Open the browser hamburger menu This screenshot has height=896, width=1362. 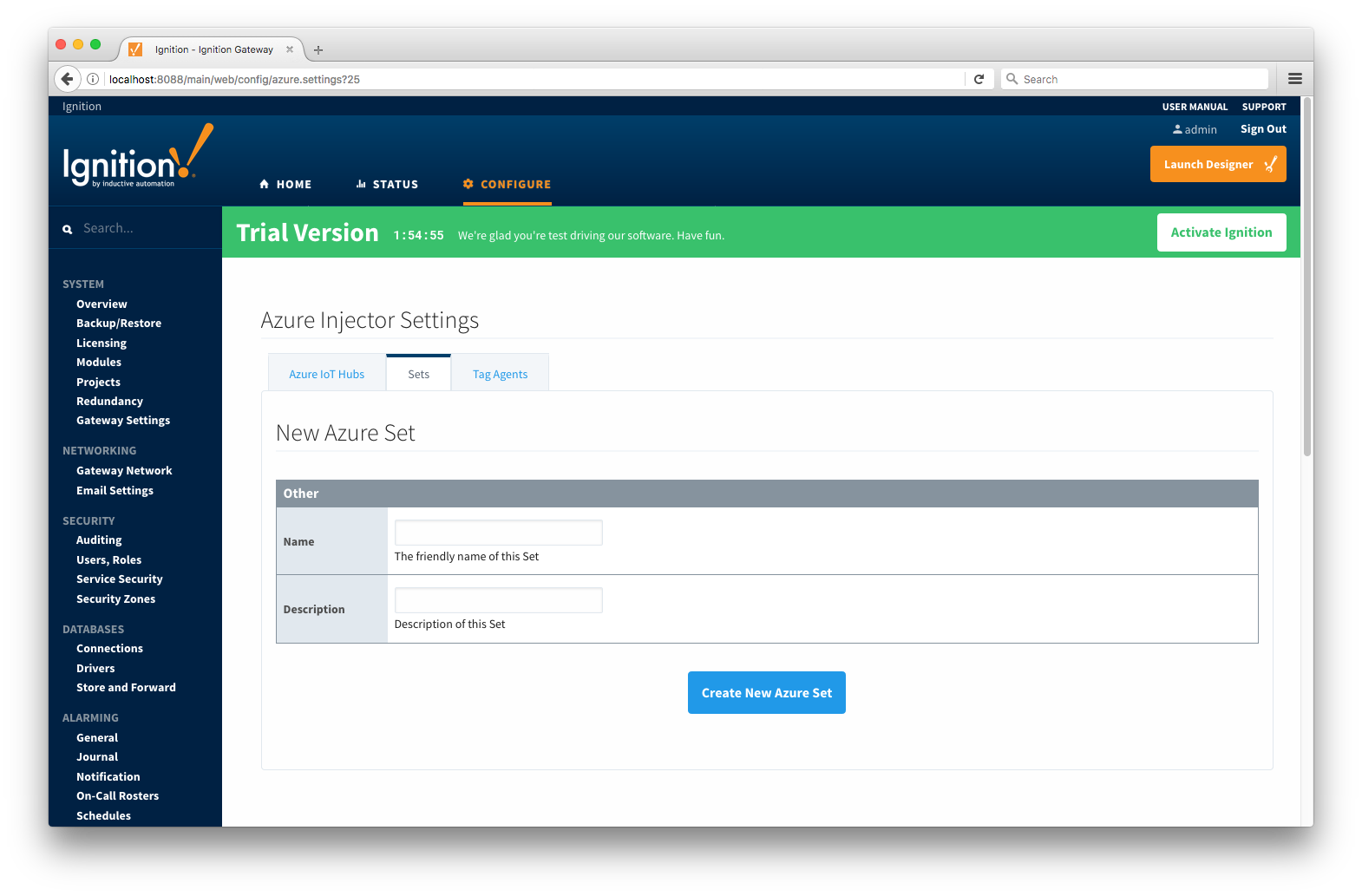(1294, 79)
